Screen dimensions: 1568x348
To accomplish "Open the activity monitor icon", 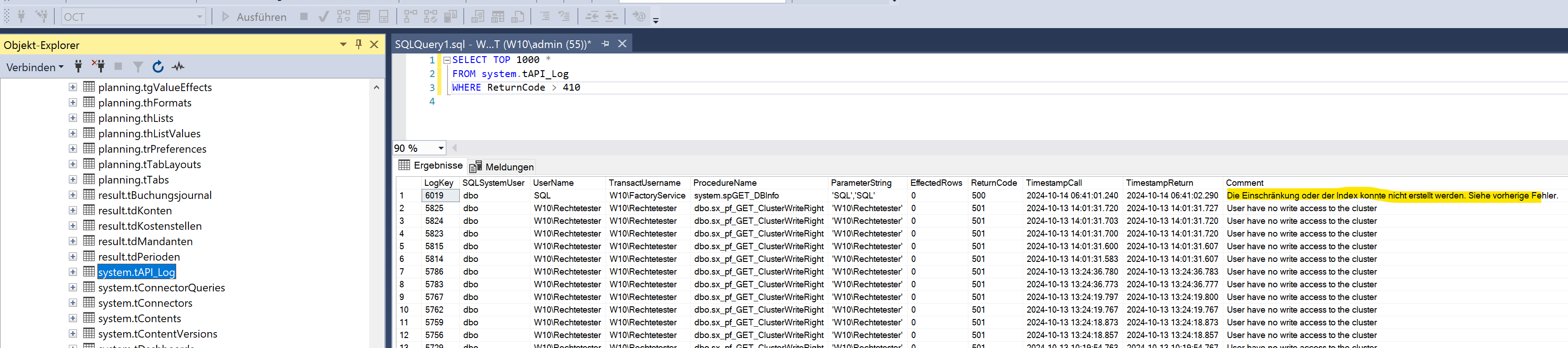I will (178, 67).
